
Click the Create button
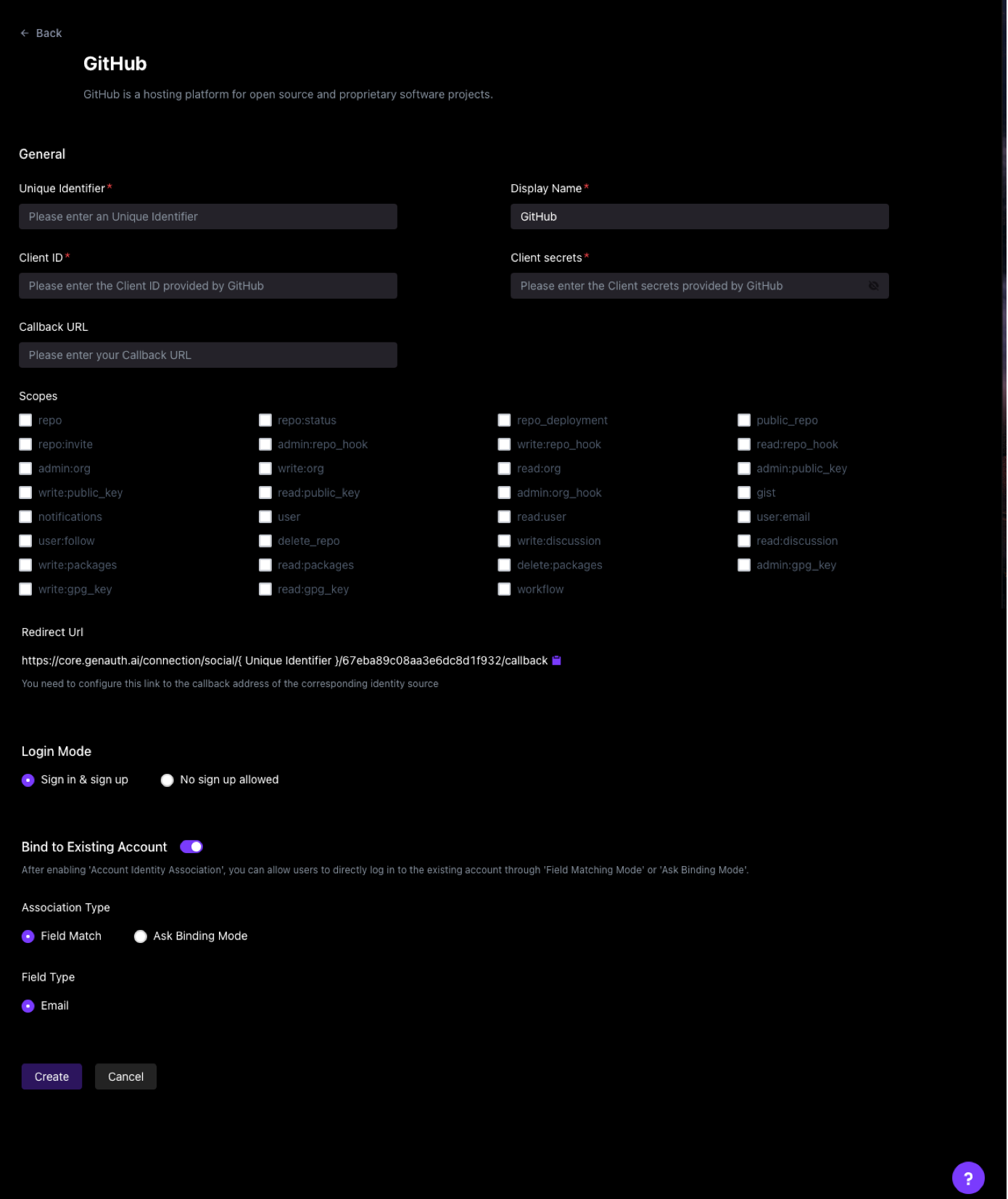[52, 1078]
